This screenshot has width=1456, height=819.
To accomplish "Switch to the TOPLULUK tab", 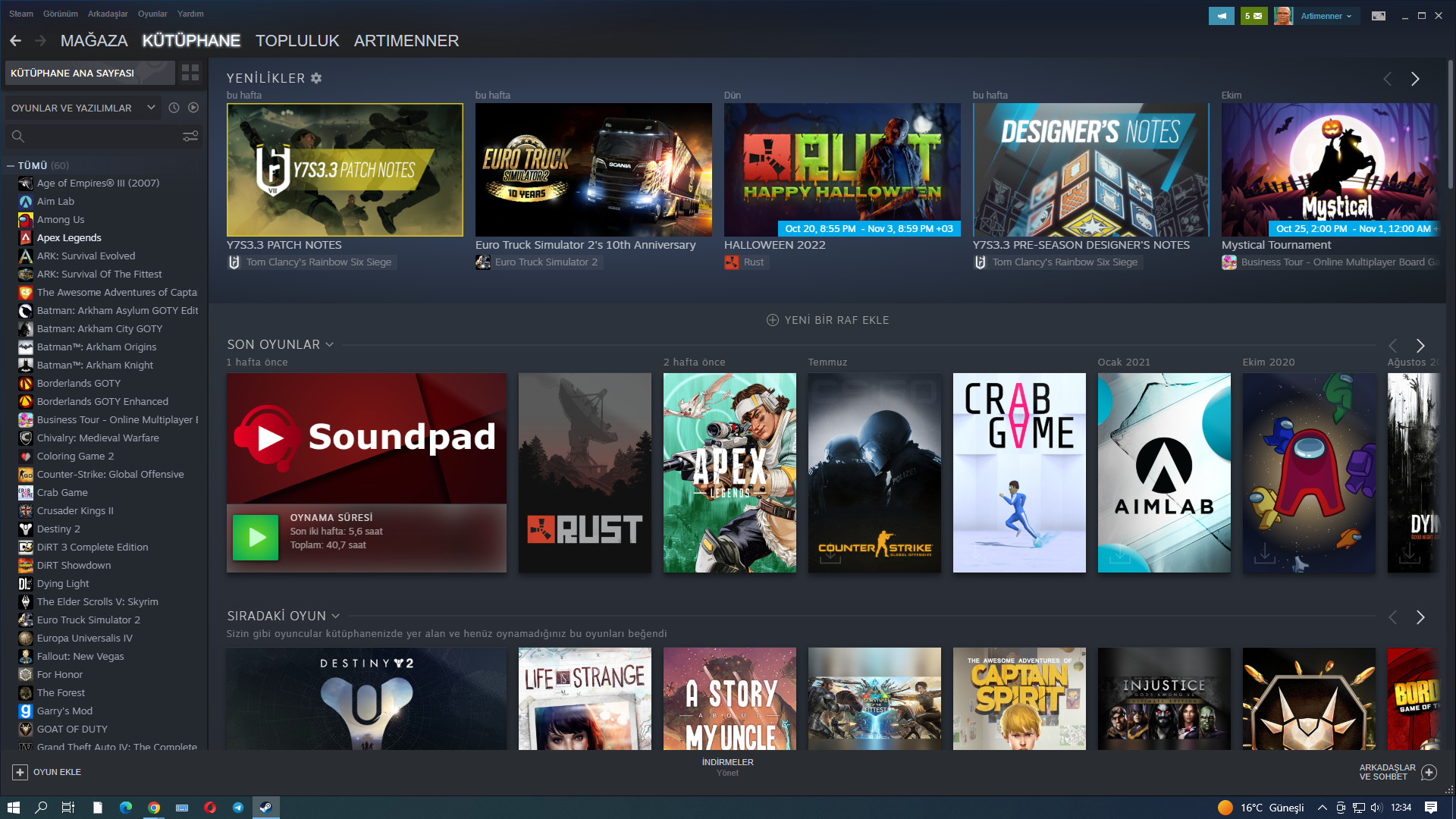I will 297,41.
